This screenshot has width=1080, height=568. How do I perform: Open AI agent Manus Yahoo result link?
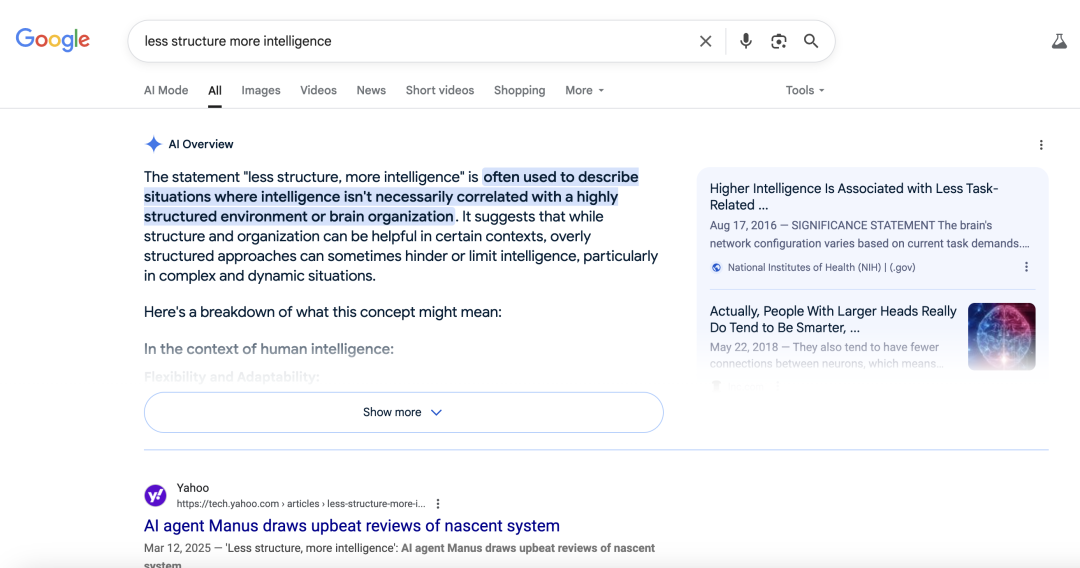(x=352, y=525)
